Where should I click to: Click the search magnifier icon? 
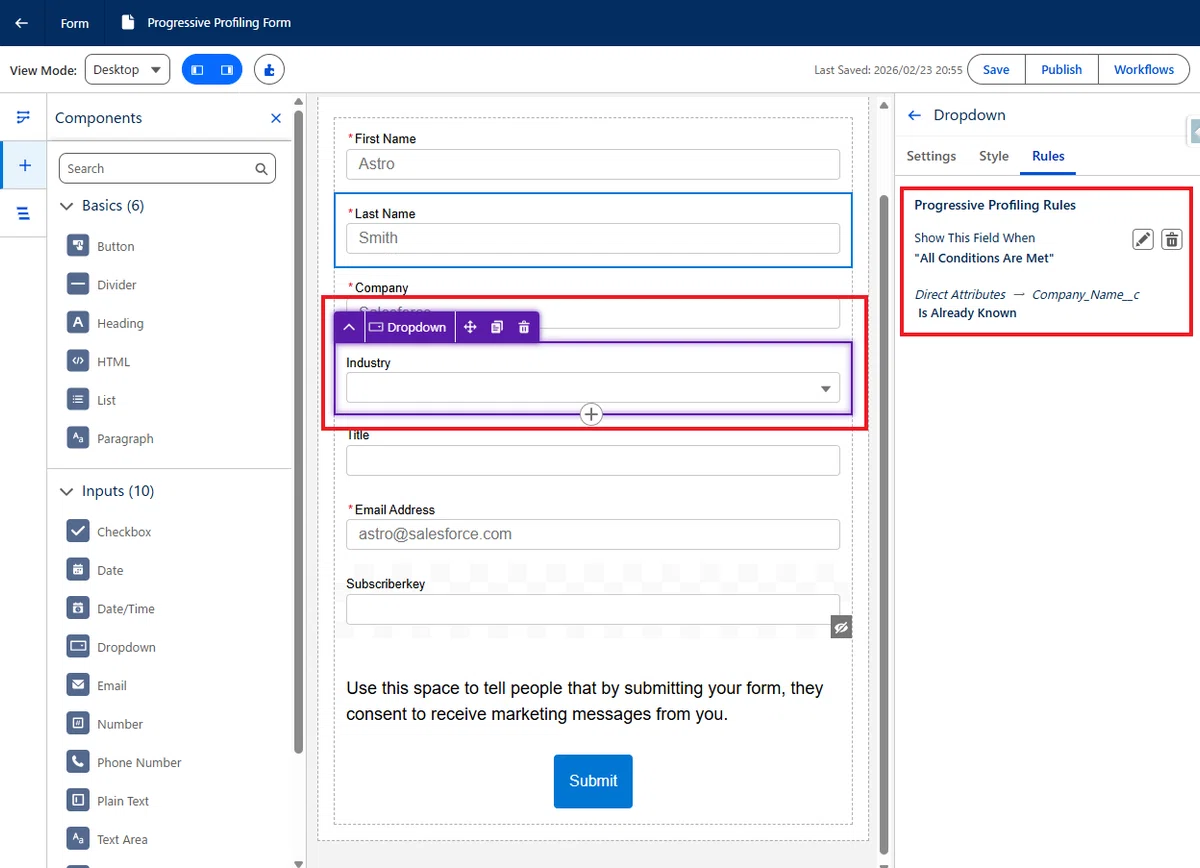pos(261,169)
